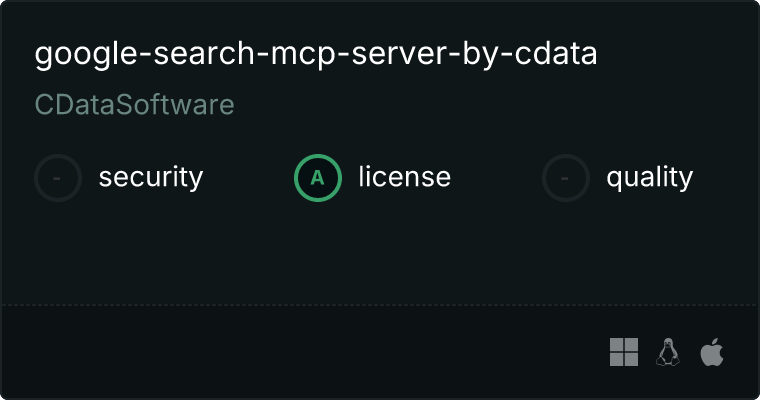
Task: Click the green A license grade badge
Action: pyautogui.click(x=318, y=178)
